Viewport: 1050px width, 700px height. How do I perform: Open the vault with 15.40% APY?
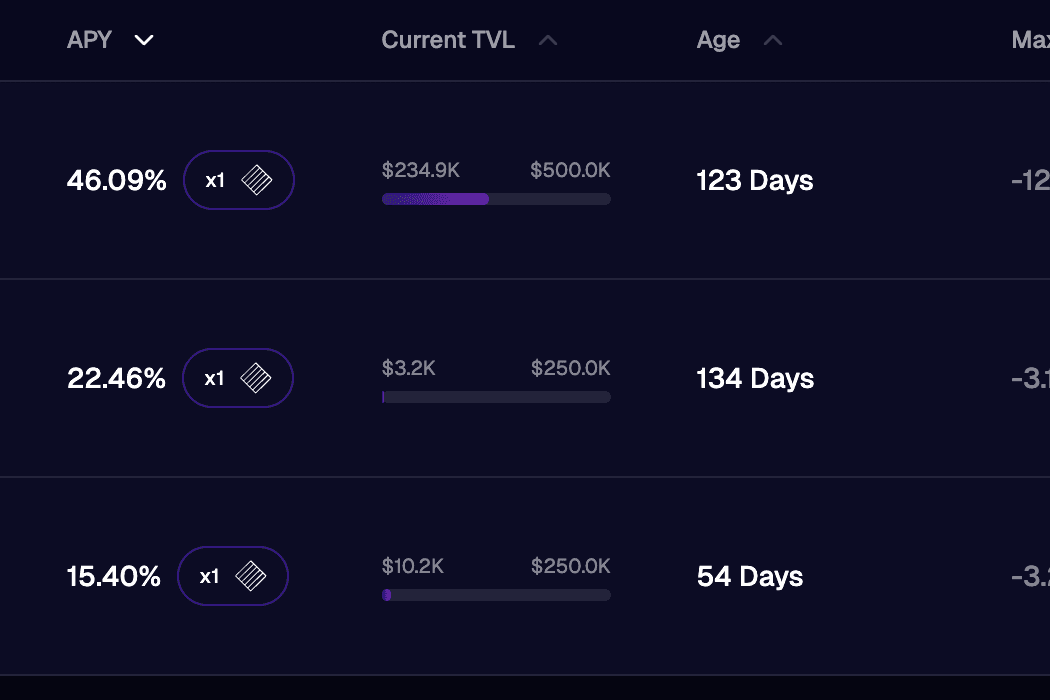113,577
